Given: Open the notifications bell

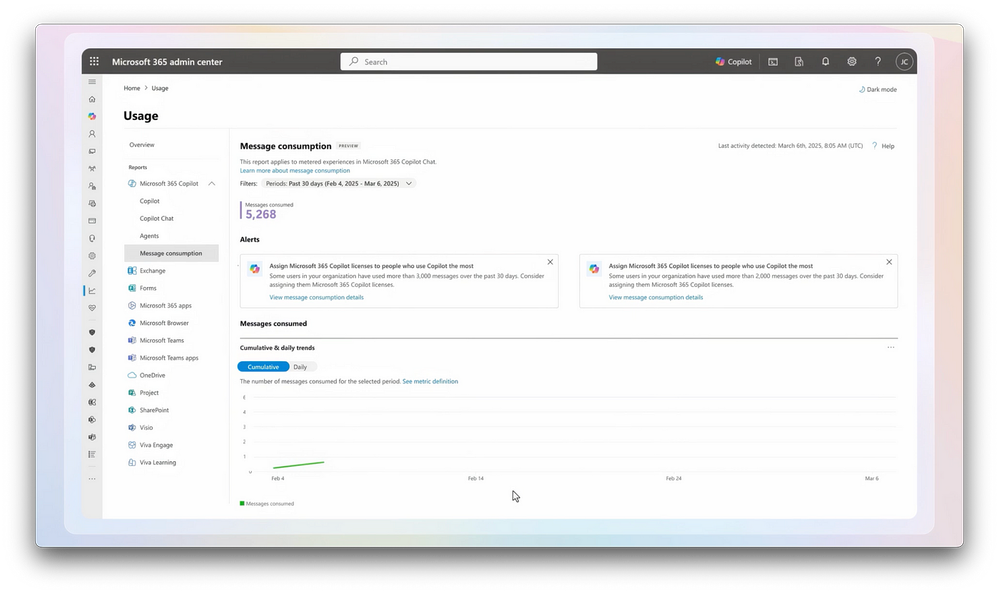Looking at the screenshot, I should coord(825,62).
